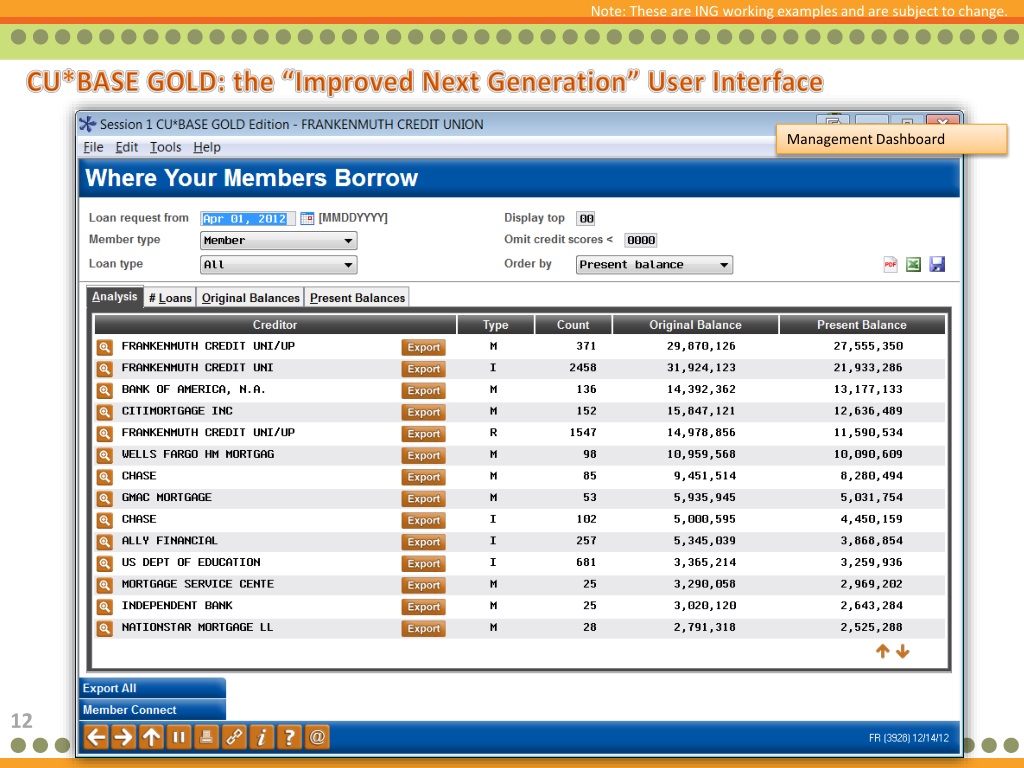Click the info 'i' icon in toolbar

tap(262, 737)
